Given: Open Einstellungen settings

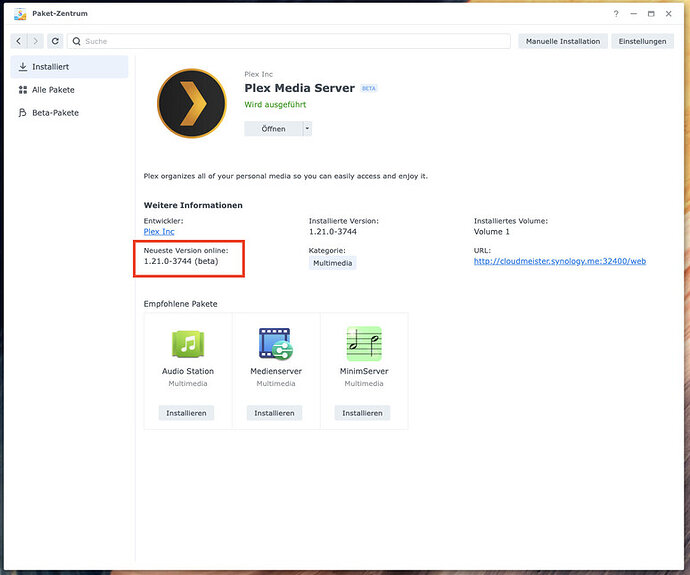Looking at the screenshot, I should click(x=642, y=41).
